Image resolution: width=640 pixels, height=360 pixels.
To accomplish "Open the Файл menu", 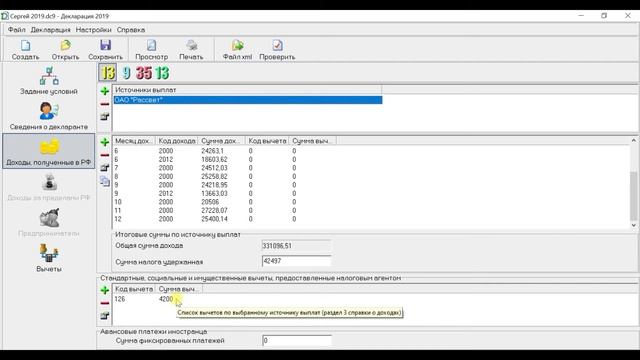I will pyautogui.click(x=17, y=30).
